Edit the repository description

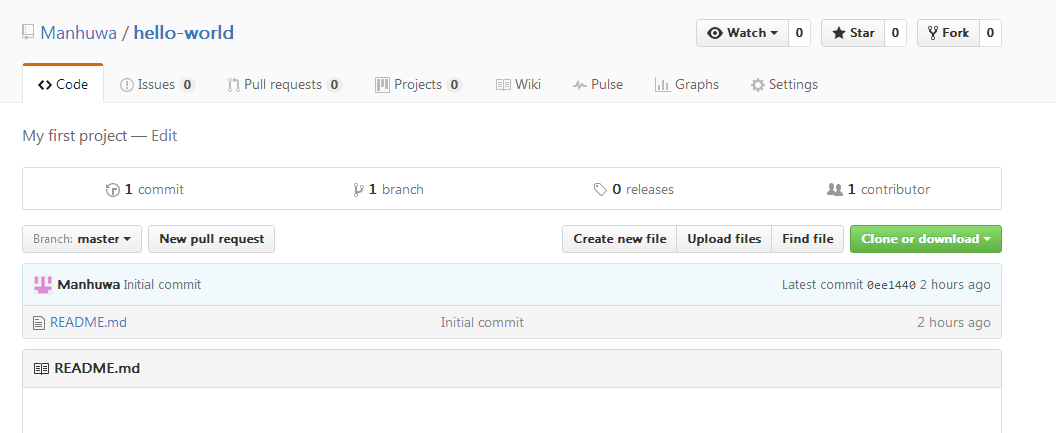(164, 135)
